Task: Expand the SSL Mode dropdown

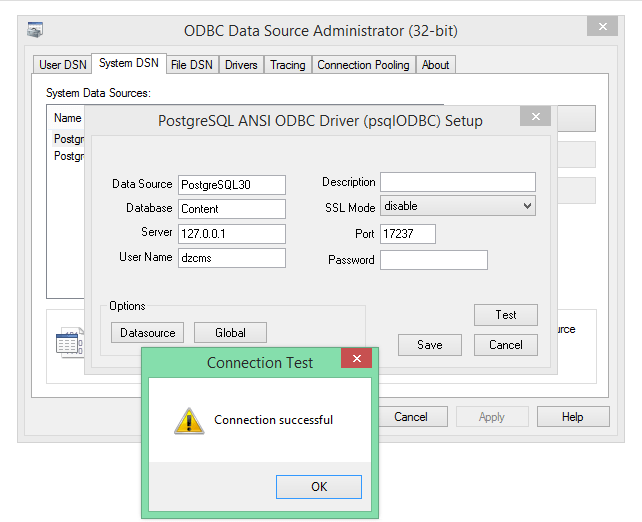Action: click(x=458, y=206)
